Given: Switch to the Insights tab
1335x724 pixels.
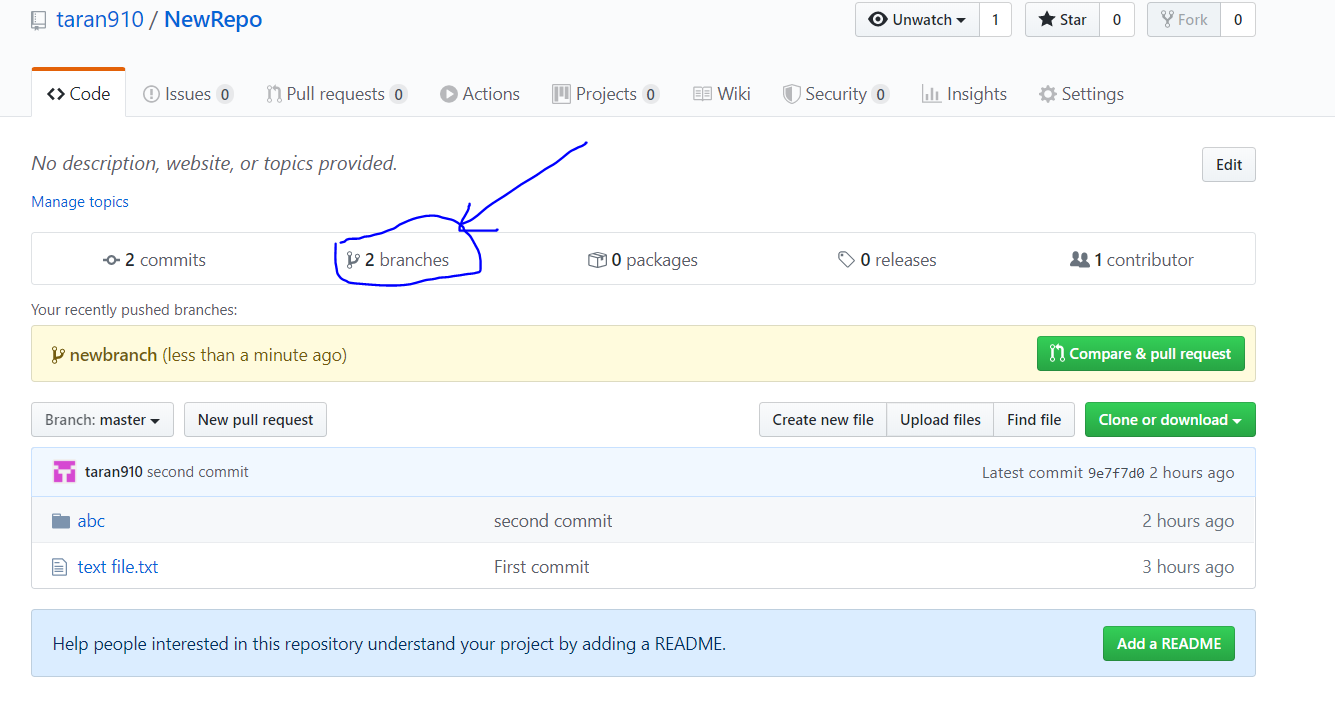Looking at the screenshot, I should point(964,94).
